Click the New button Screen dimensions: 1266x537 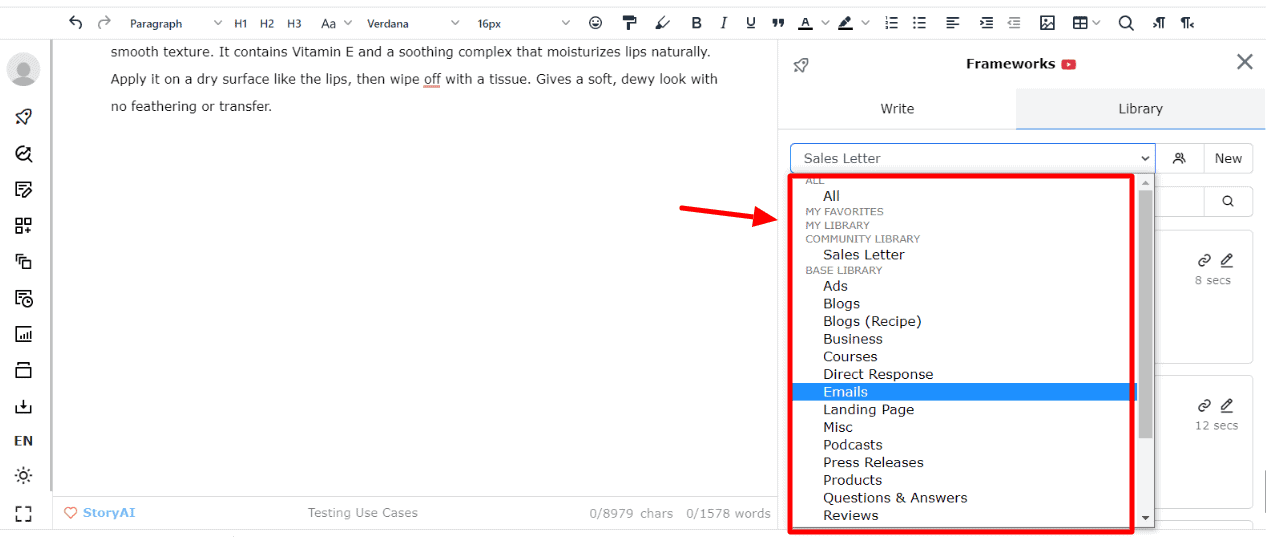[1228, 158]
